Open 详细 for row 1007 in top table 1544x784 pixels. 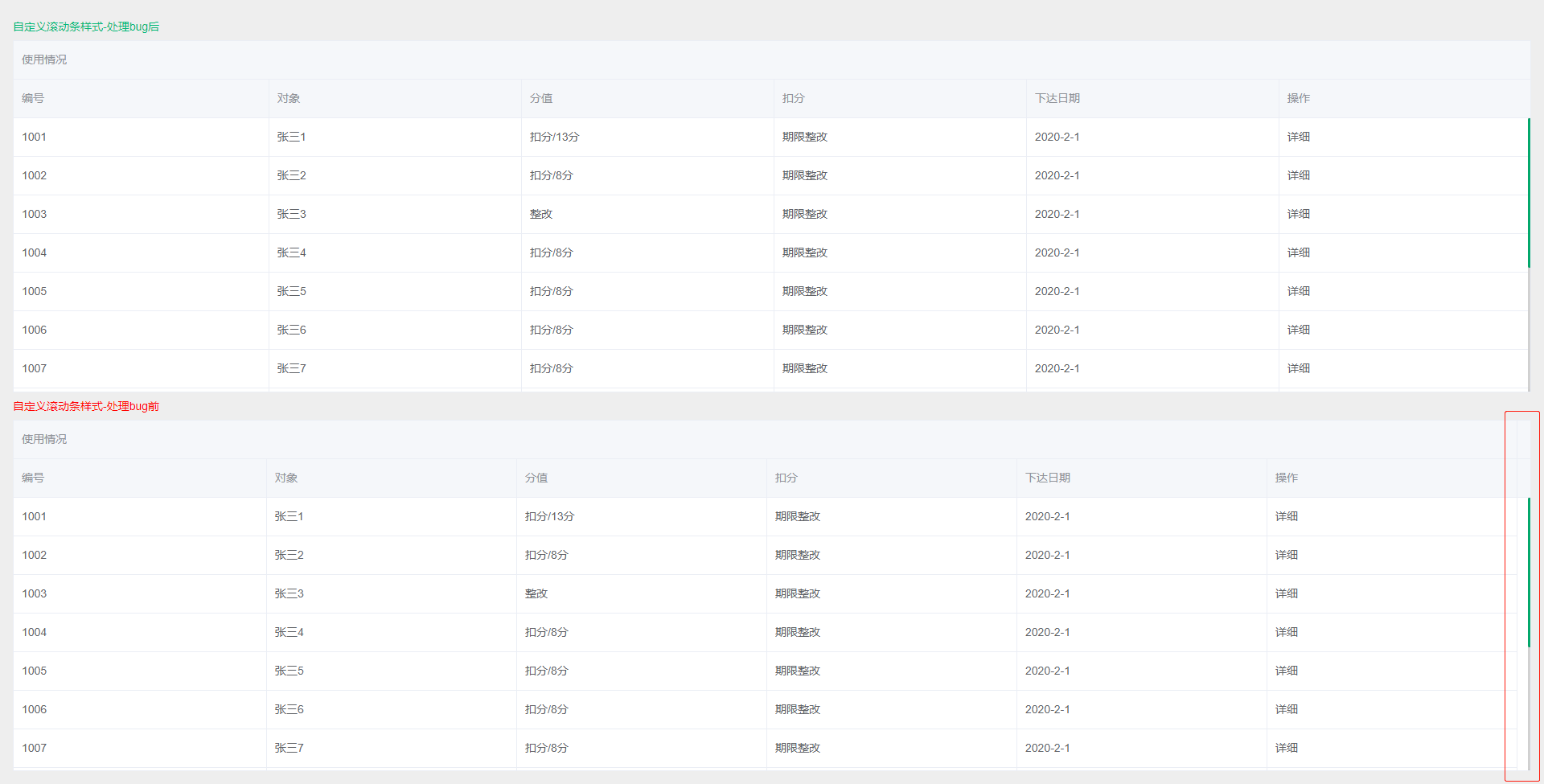[1299, 368]
